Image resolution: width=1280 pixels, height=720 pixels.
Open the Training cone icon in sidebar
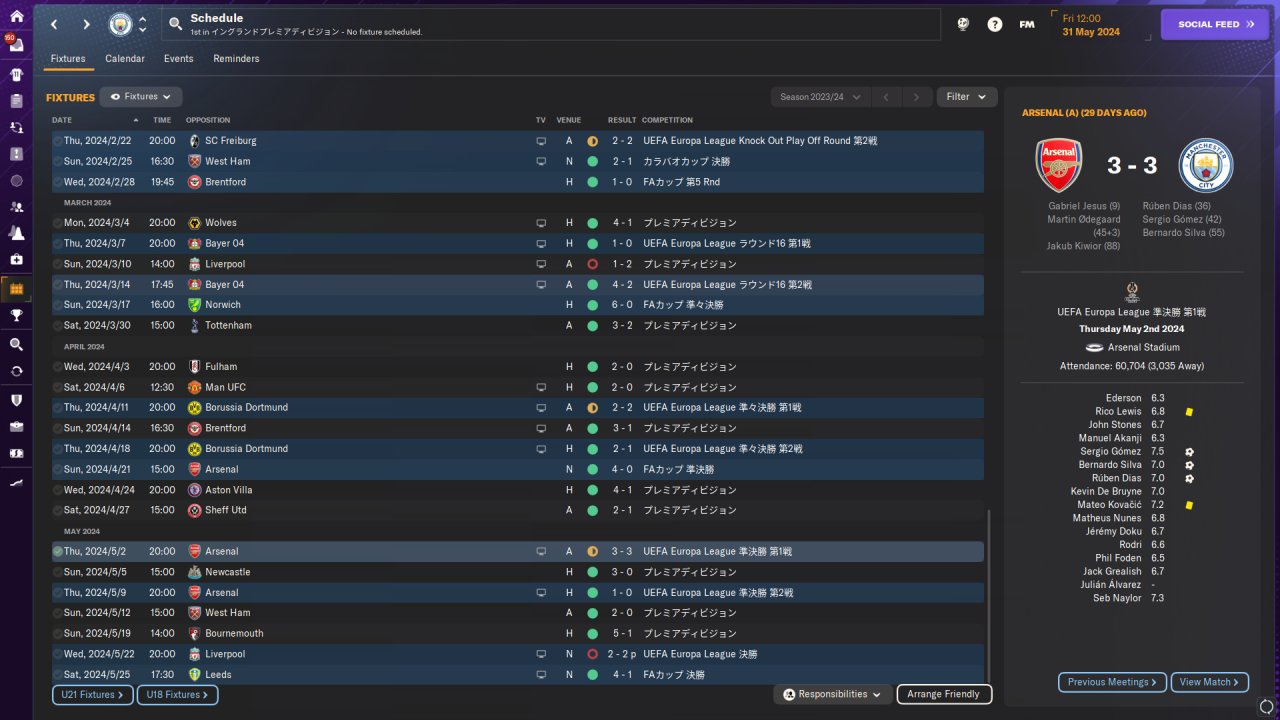coord(16,234)
